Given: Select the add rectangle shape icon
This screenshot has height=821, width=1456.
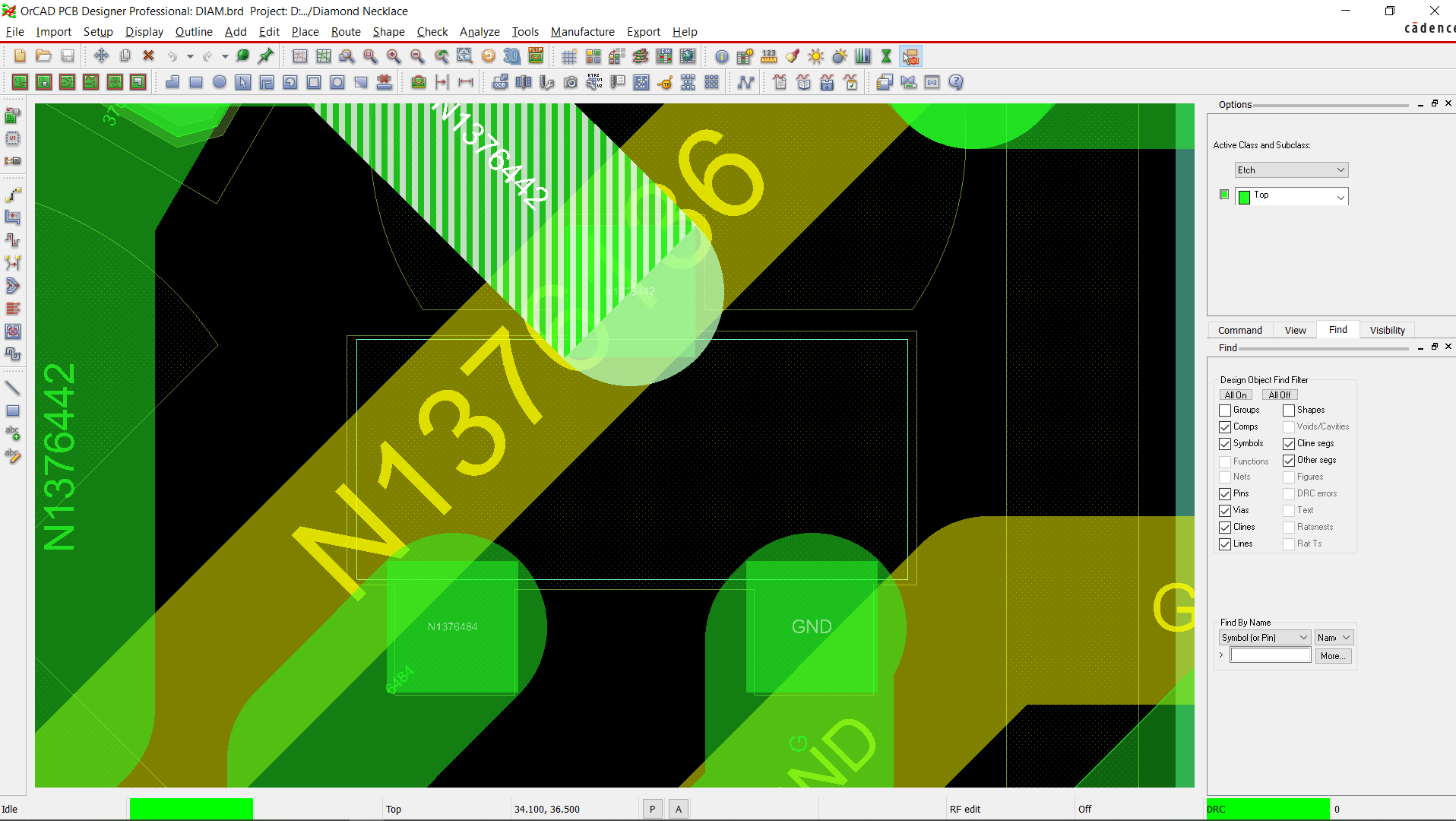Looking at the screenshot, I should 196,82.
